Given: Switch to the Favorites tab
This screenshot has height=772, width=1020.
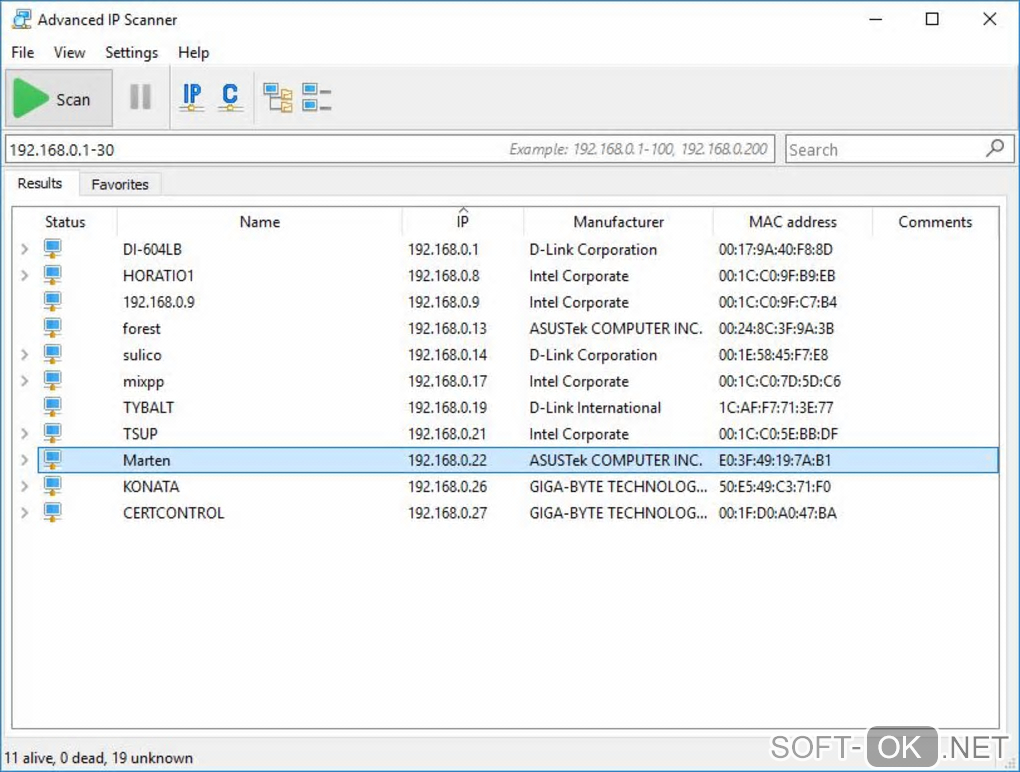Looking at the screenshot, I should pos(120,184).
